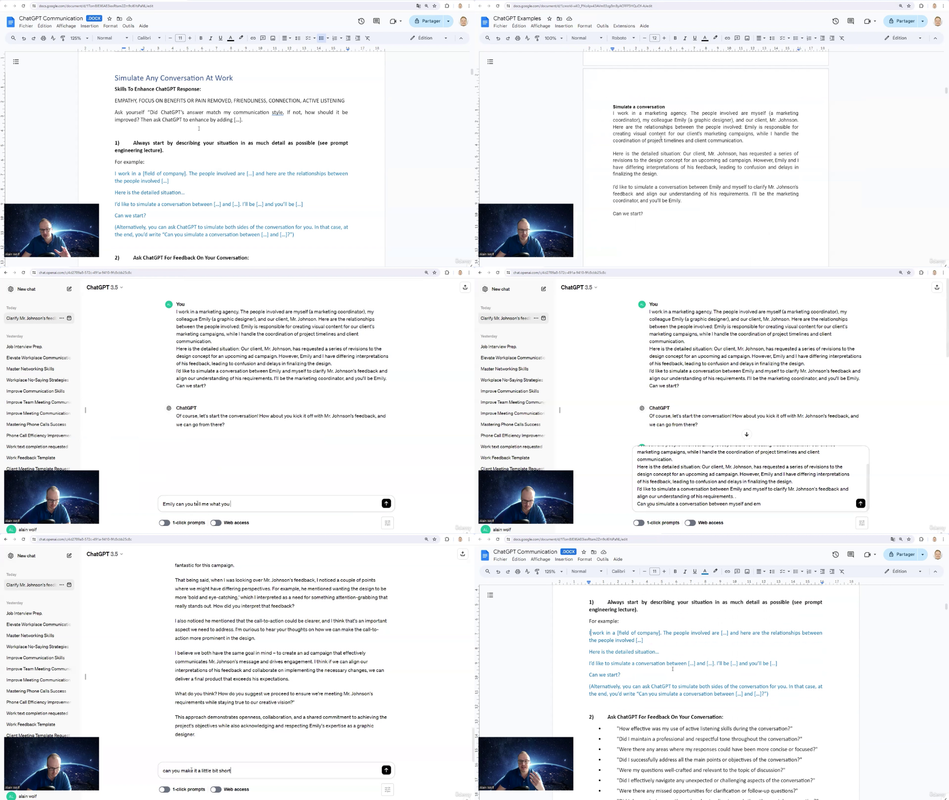The image size is (949, 800).
Task: Open the Aide menu next to Extensions
Action: tap(645, 26)
